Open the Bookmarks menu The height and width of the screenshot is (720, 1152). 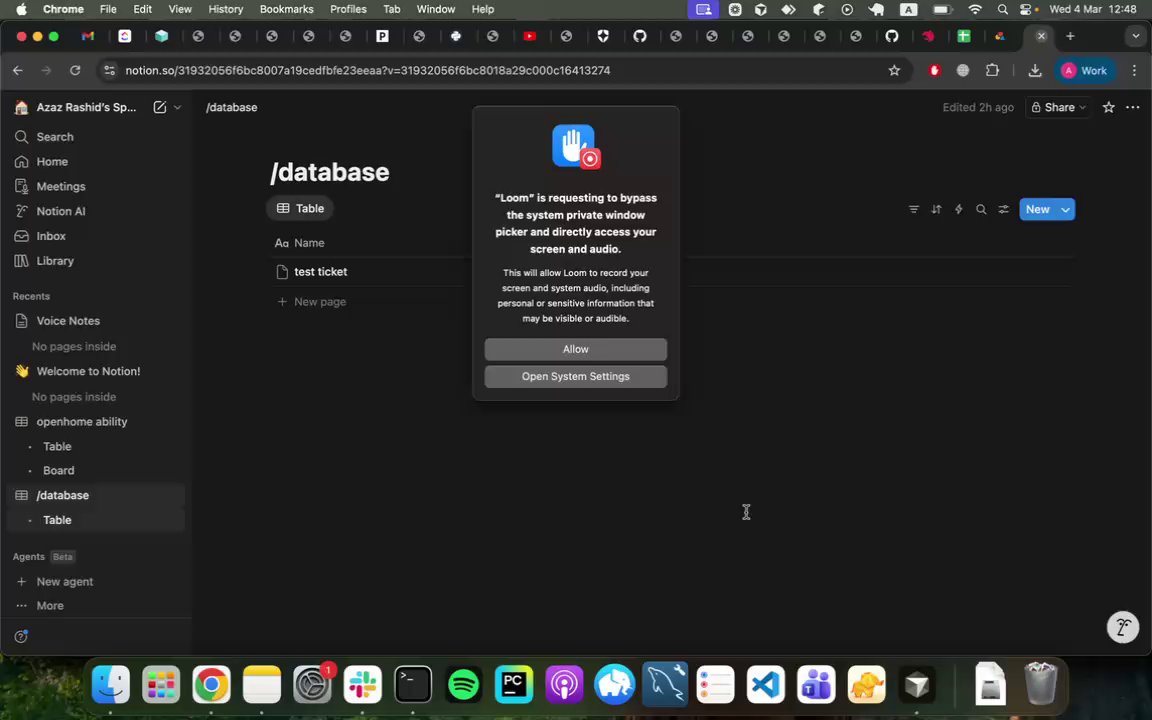tap(287, 9)
